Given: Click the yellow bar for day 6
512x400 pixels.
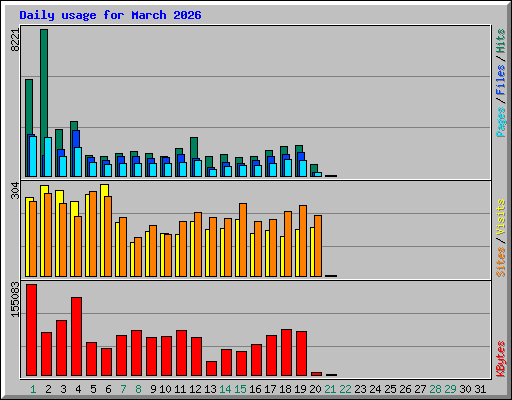Looking at the screenshot, I should (x=104, y=191).
